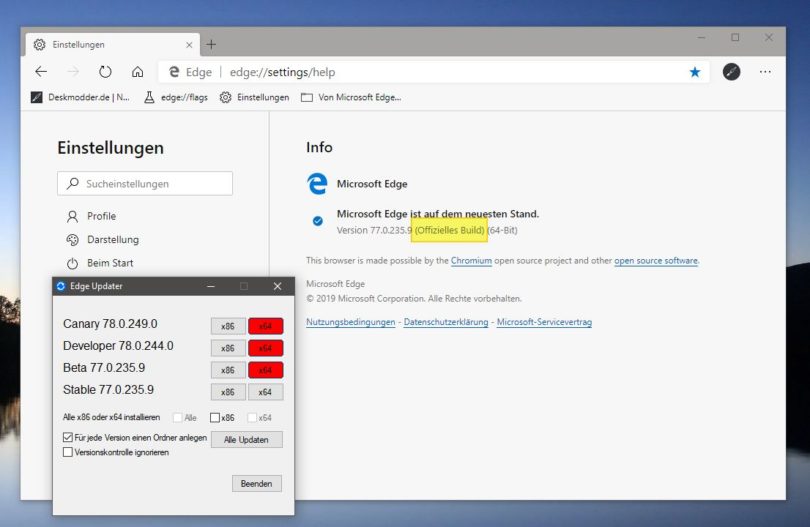Open the Datenschutzerklärung link
Image resolution: width=810 pixels, height=527 pixels.
coord(446,322)
